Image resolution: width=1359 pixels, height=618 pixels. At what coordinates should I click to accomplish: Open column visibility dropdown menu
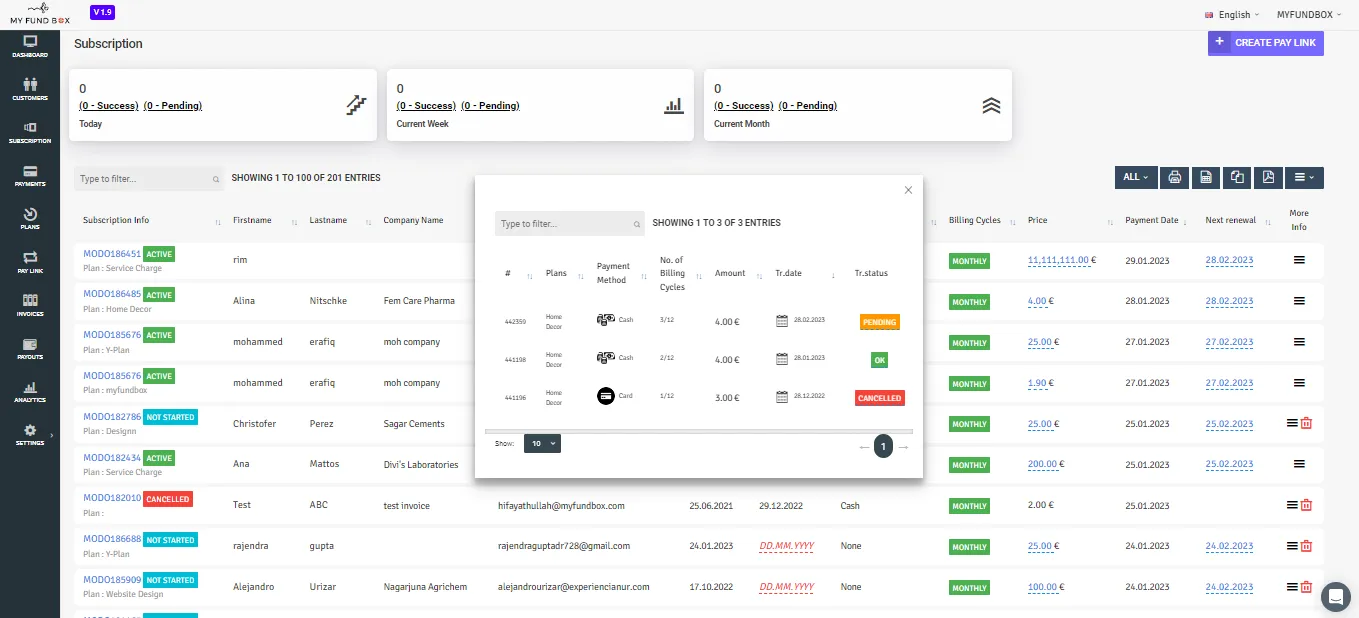click(x=1304, y=177)
